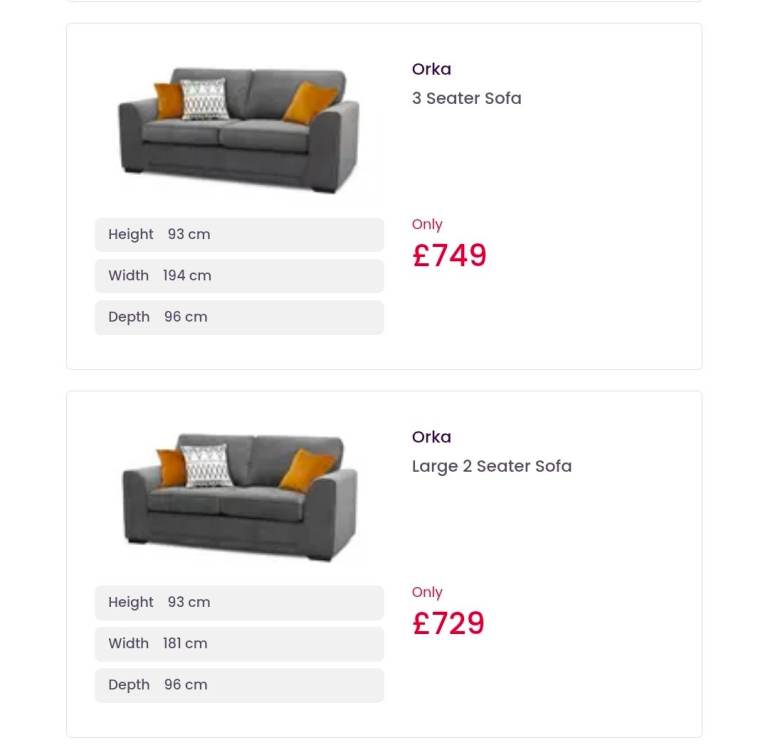Select the £729 price
768x745 pixels.
(448, 624)
